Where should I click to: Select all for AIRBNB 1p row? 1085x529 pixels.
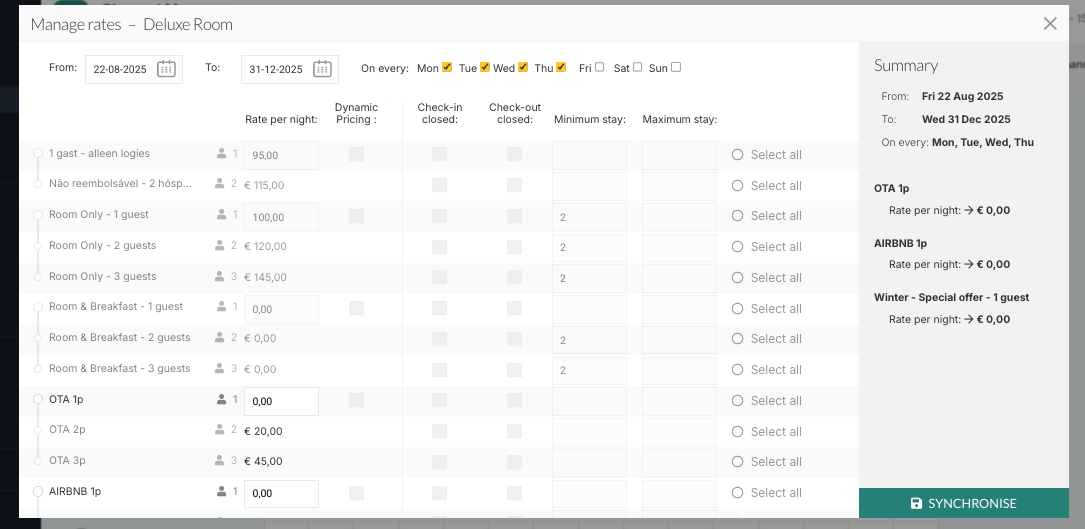767,493
